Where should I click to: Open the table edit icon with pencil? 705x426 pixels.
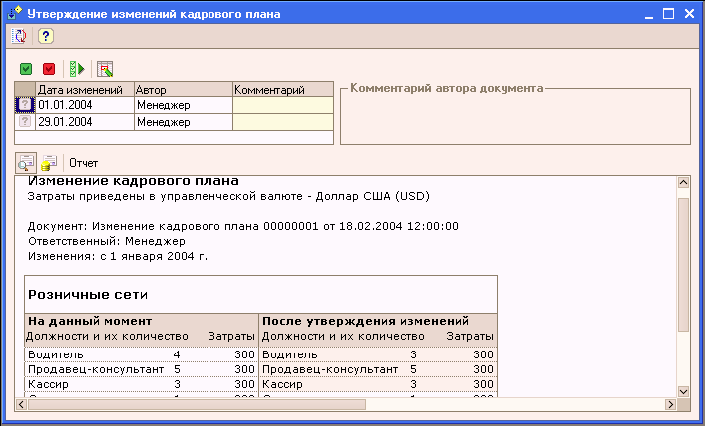point(104,69)
